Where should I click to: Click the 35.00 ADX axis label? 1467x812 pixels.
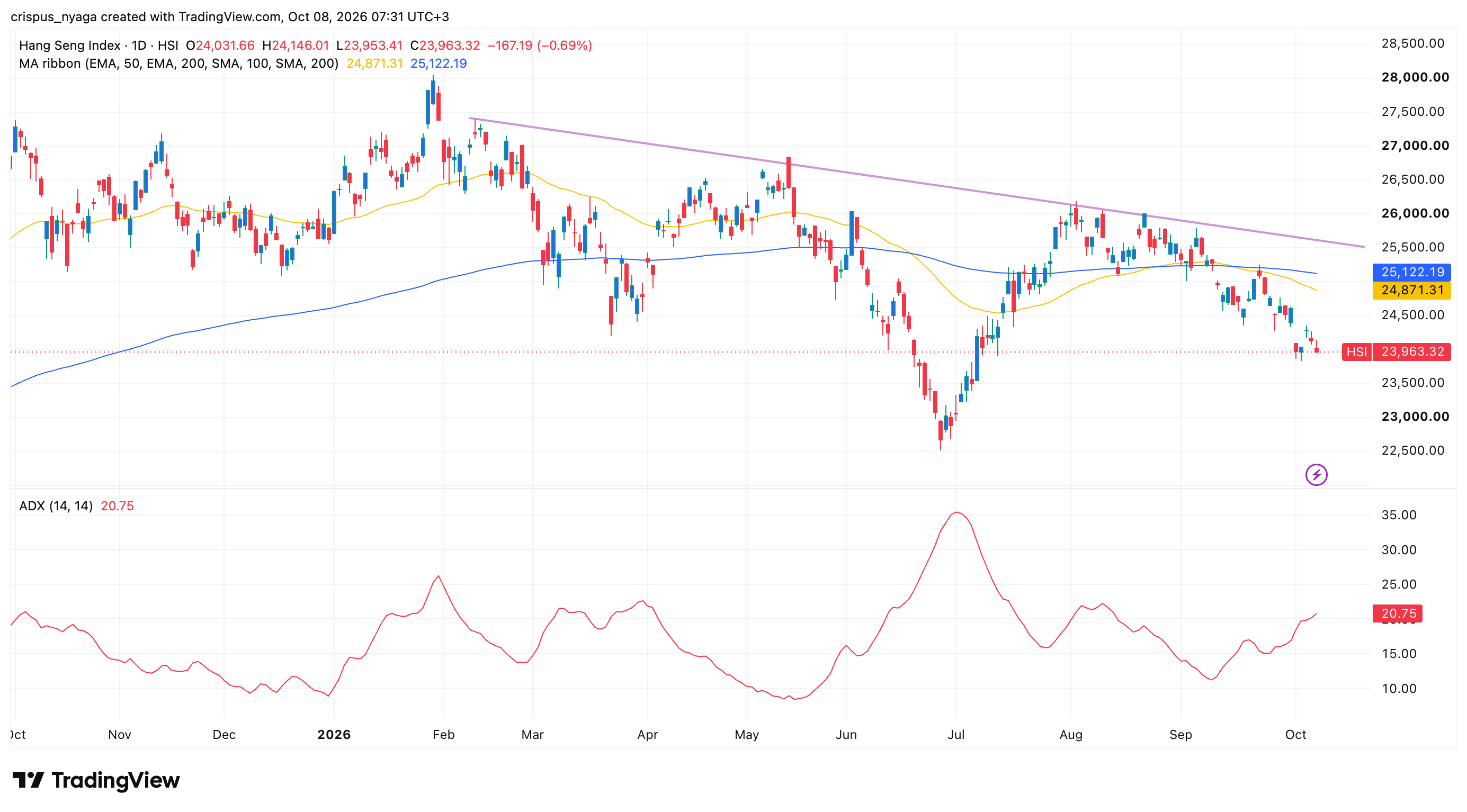1399,515
